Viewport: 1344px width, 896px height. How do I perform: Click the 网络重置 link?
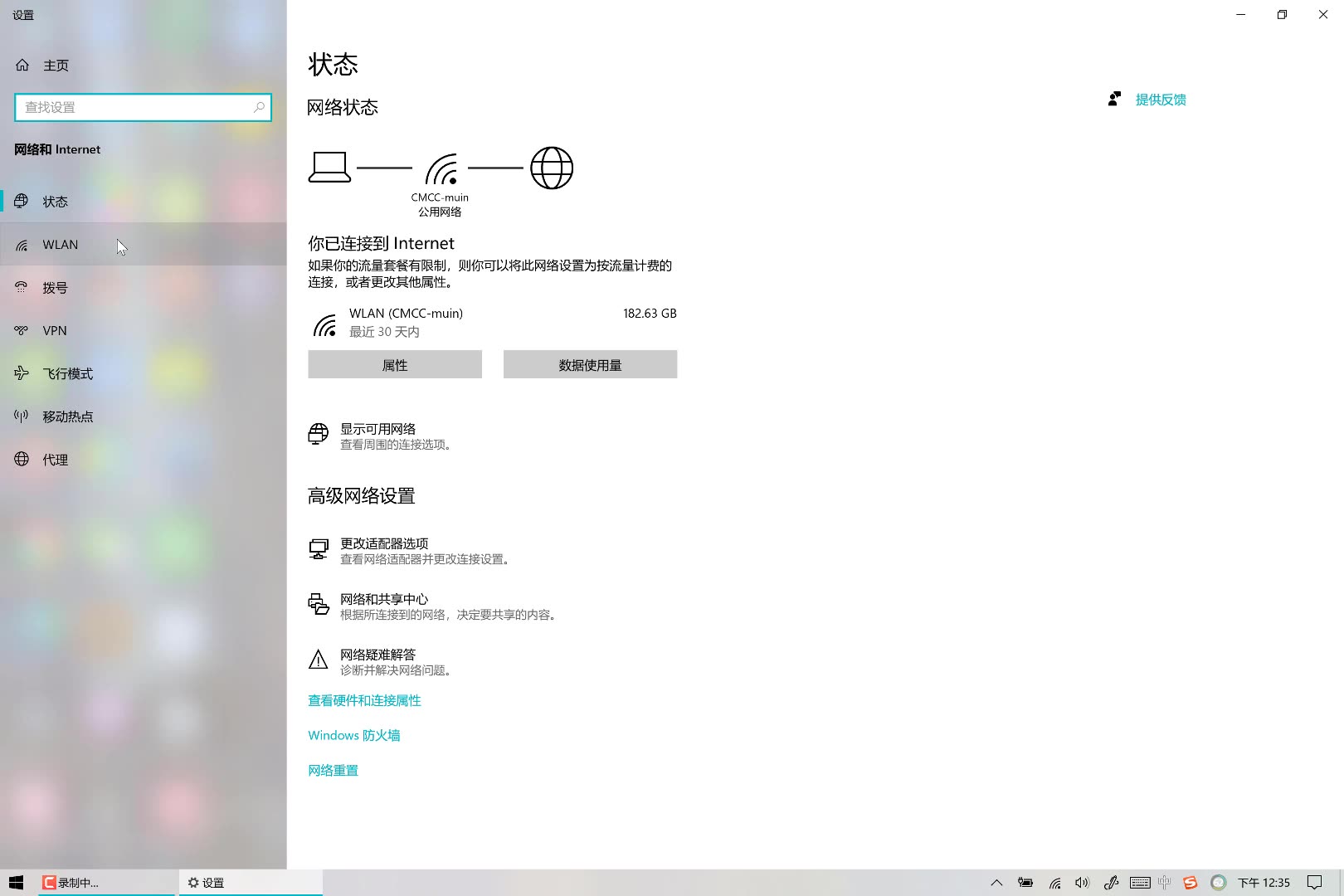tap(333, 770)
